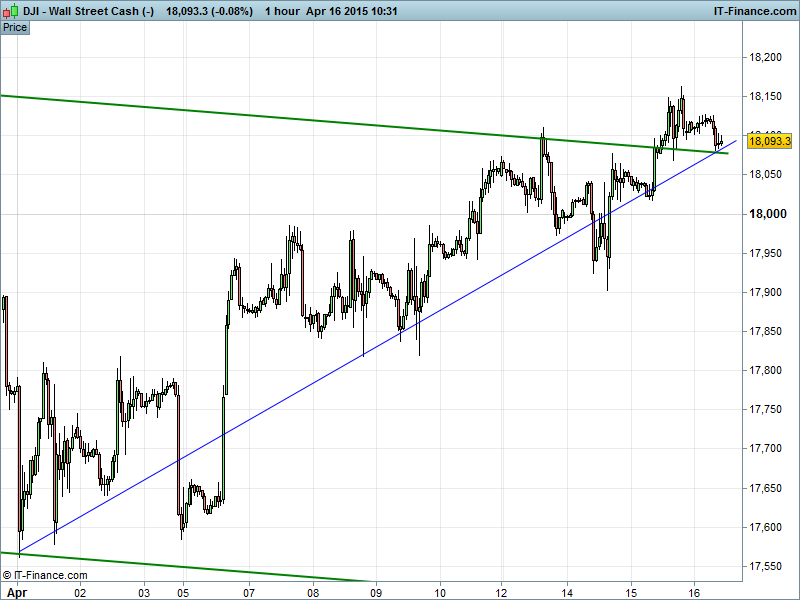The width and height of the screenshot is (800, 600).
Task: Click the 18,200 price axis label
Action: click(x=769, y=57)
